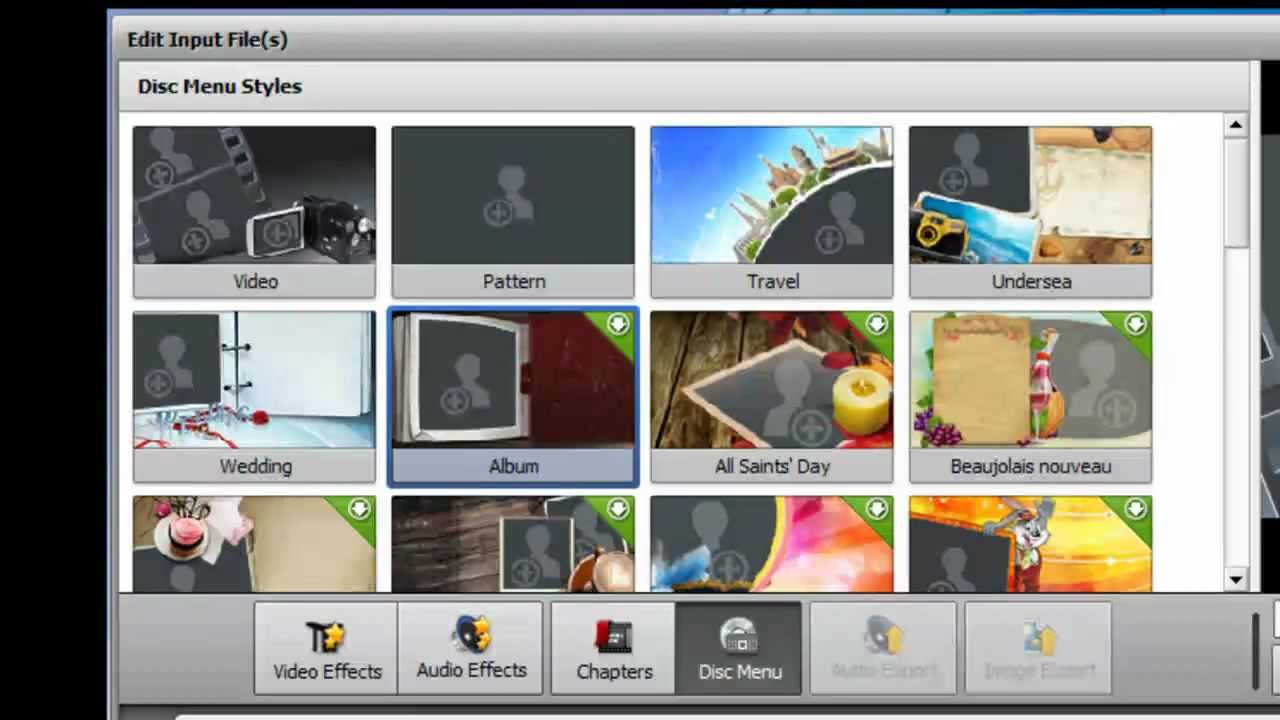1280x720 pixels.
Task: Click scrollbar up arrow in styles list
Action: [1236, 125]
